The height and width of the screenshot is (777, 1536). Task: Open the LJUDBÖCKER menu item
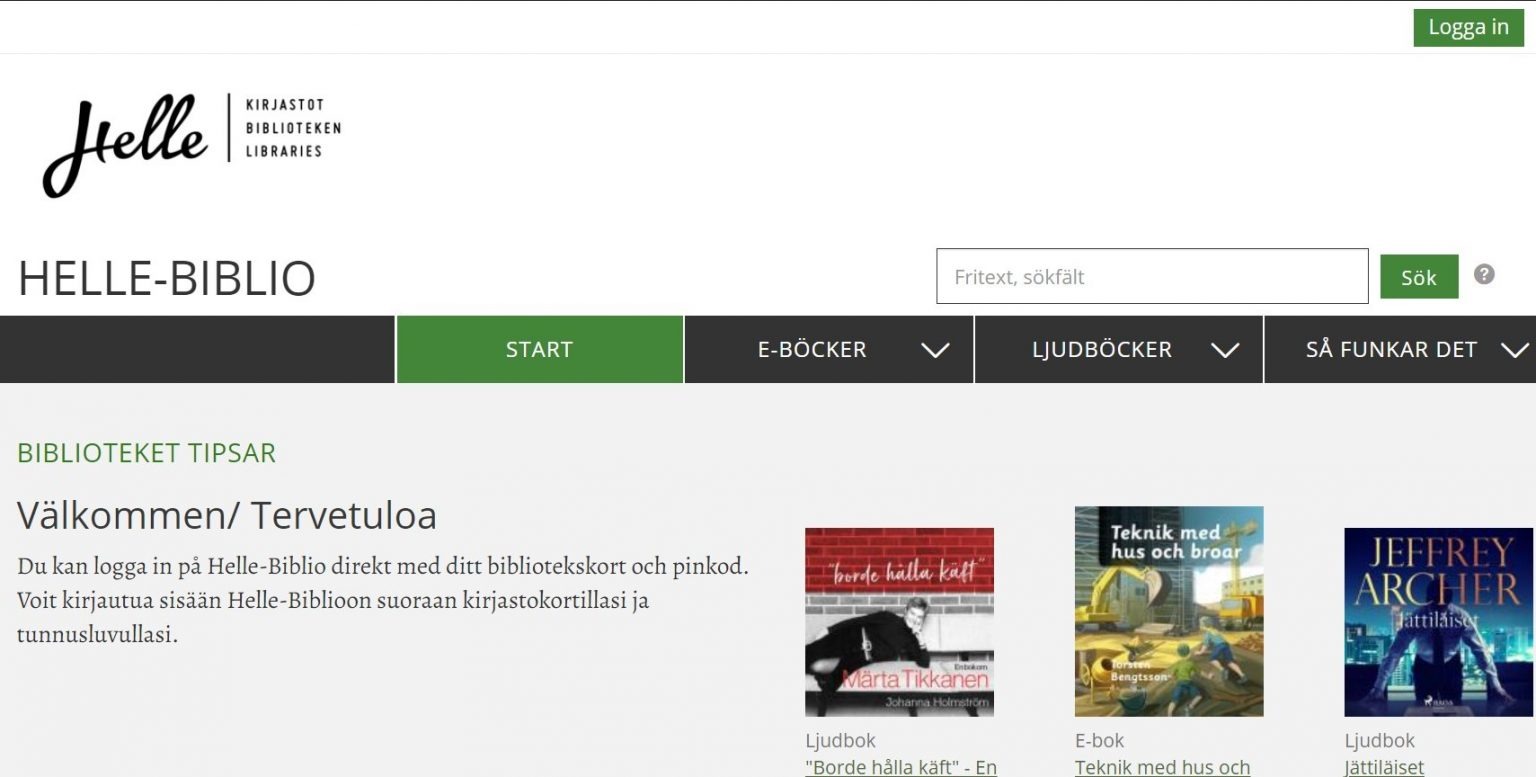click(1101, 349)
